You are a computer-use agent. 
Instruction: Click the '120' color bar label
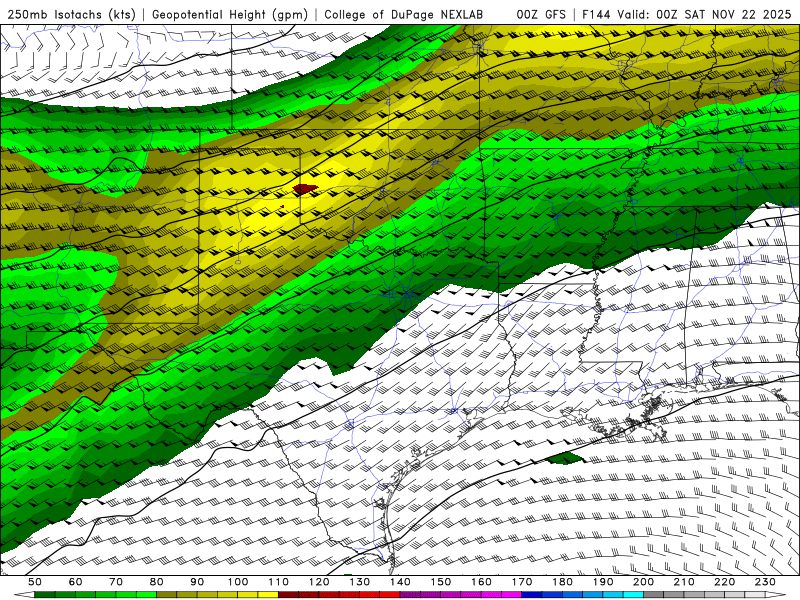coord(319,582)
